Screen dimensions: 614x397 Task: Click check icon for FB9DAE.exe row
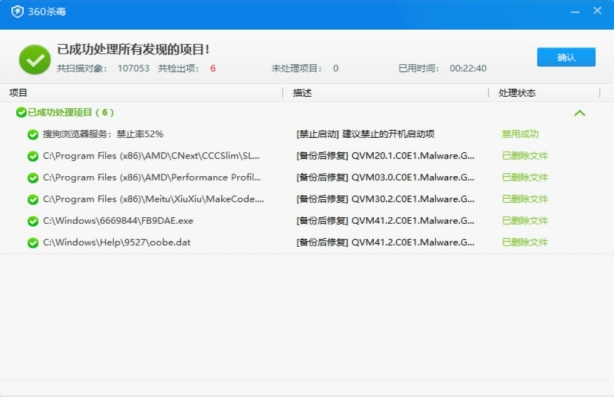[33, 221]
